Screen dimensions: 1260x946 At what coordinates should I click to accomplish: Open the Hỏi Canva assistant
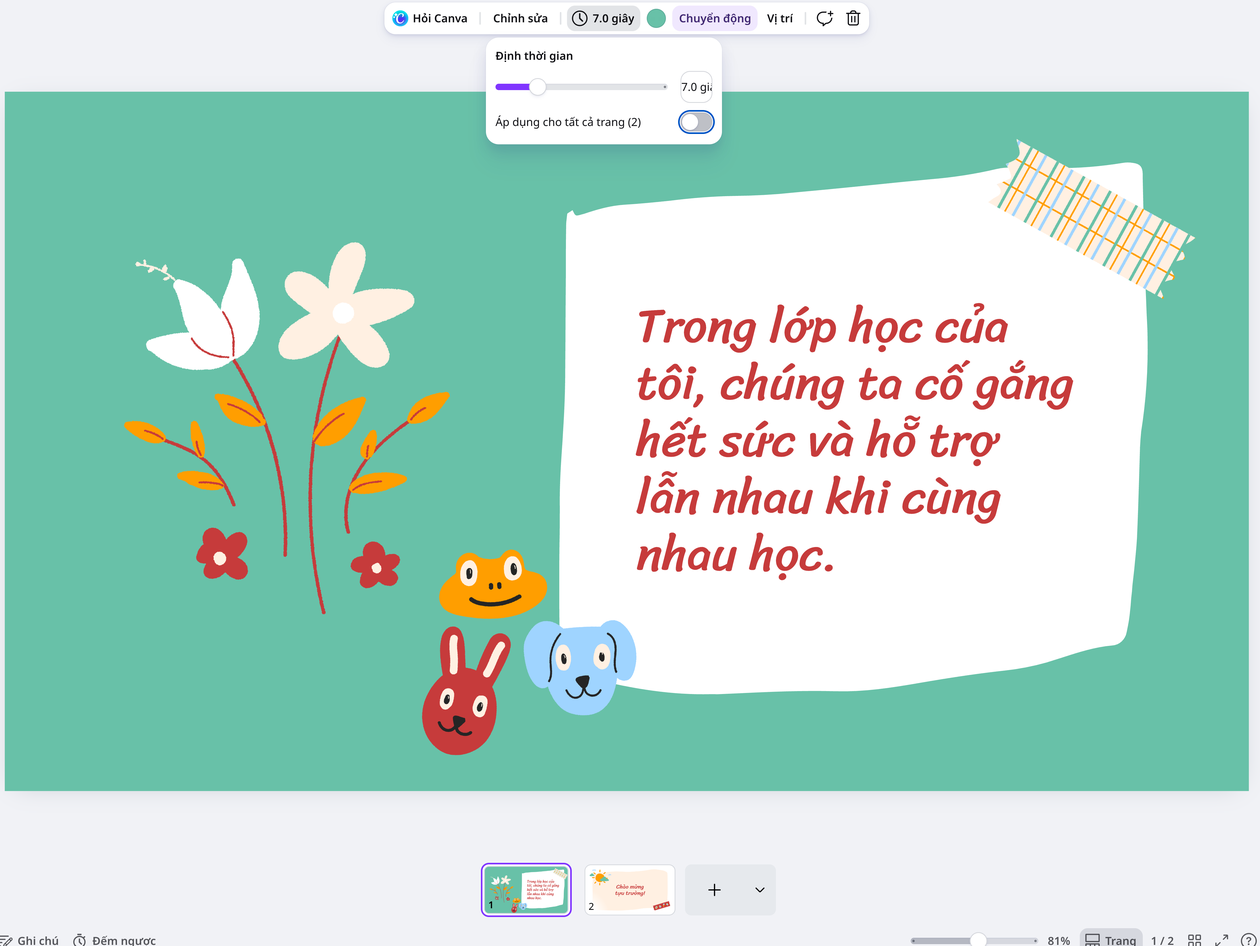click(x=430, y=18)
